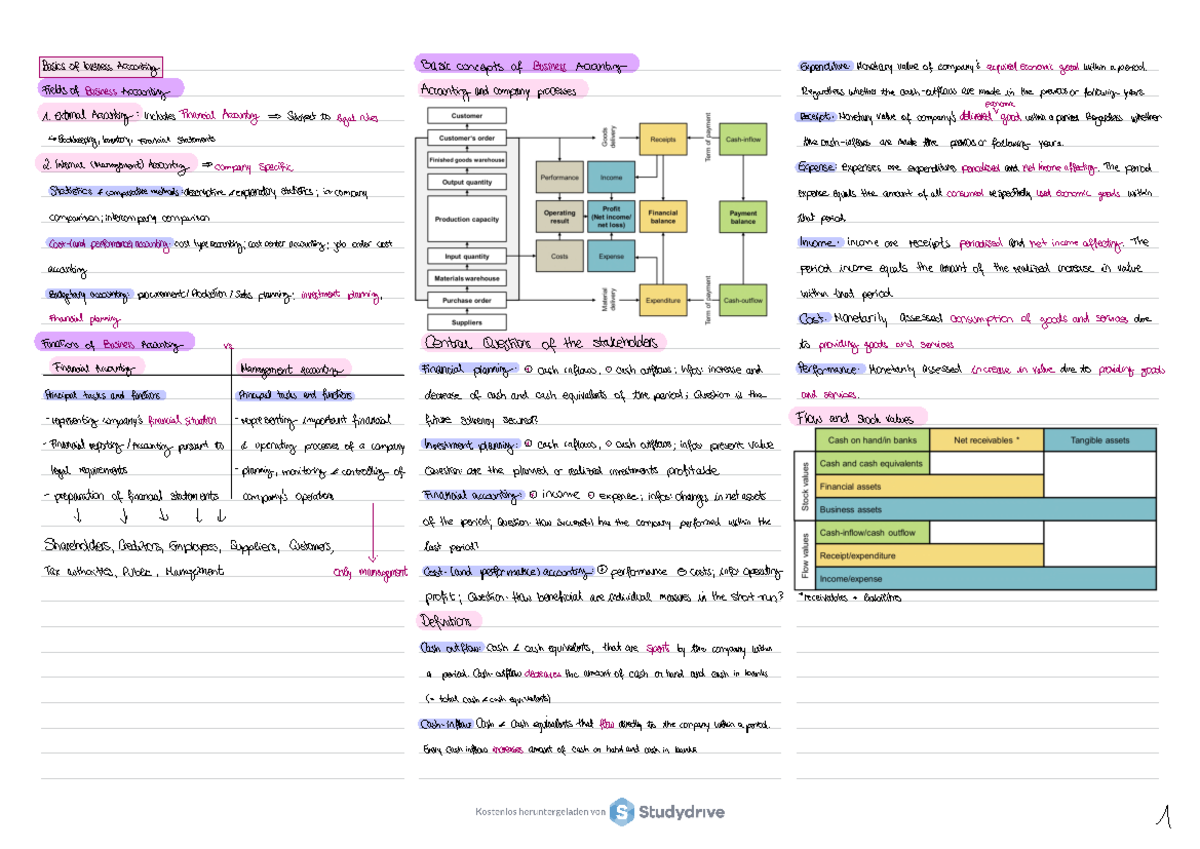Screen dimensions: 1200x849
Task: Click the Studydrive hexagon logo icon
Action: [x=622, y=811]
